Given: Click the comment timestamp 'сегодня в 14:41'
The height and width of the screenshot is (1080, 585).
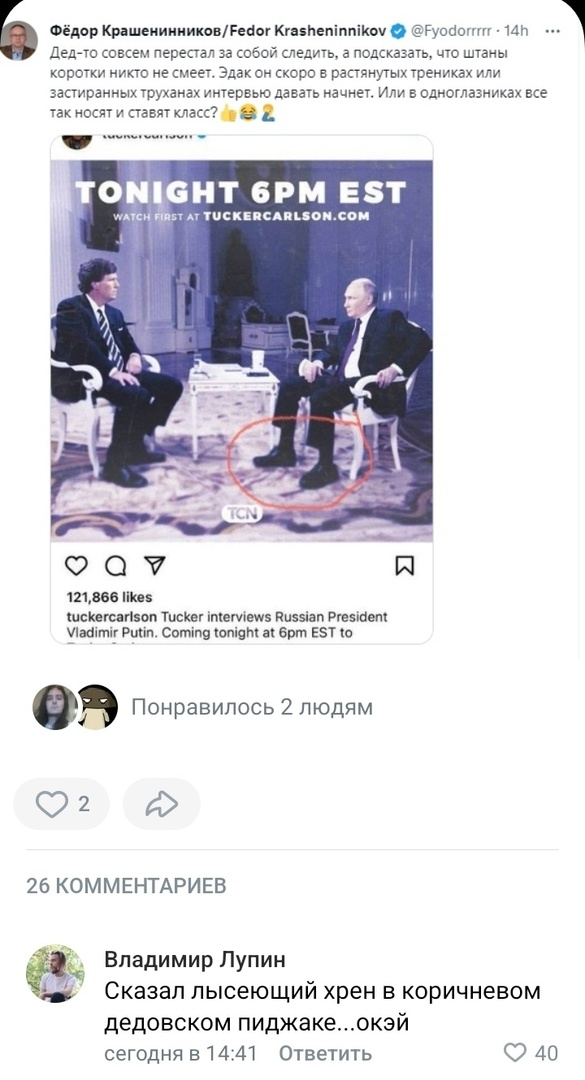Looking at the screenshot, I should tap(181, 1053).
